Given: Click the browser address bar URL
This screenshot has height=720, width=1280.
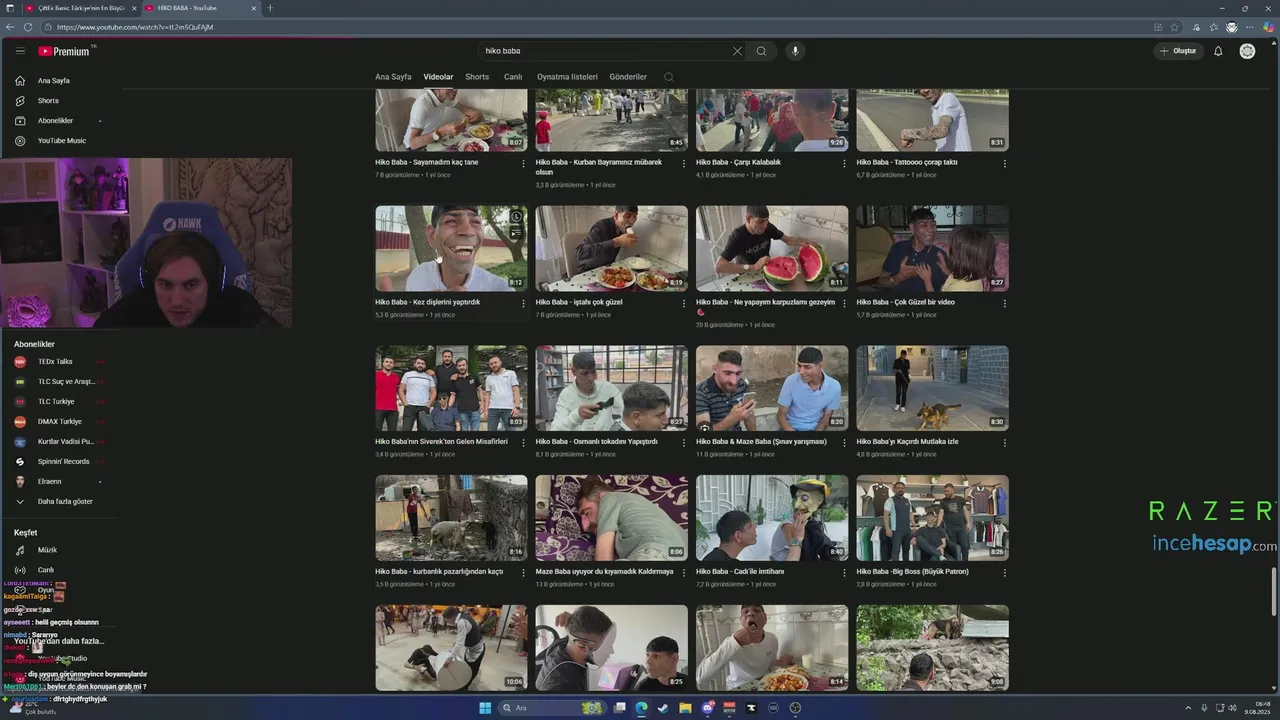Looking at the screenshot, I should 134,27.
